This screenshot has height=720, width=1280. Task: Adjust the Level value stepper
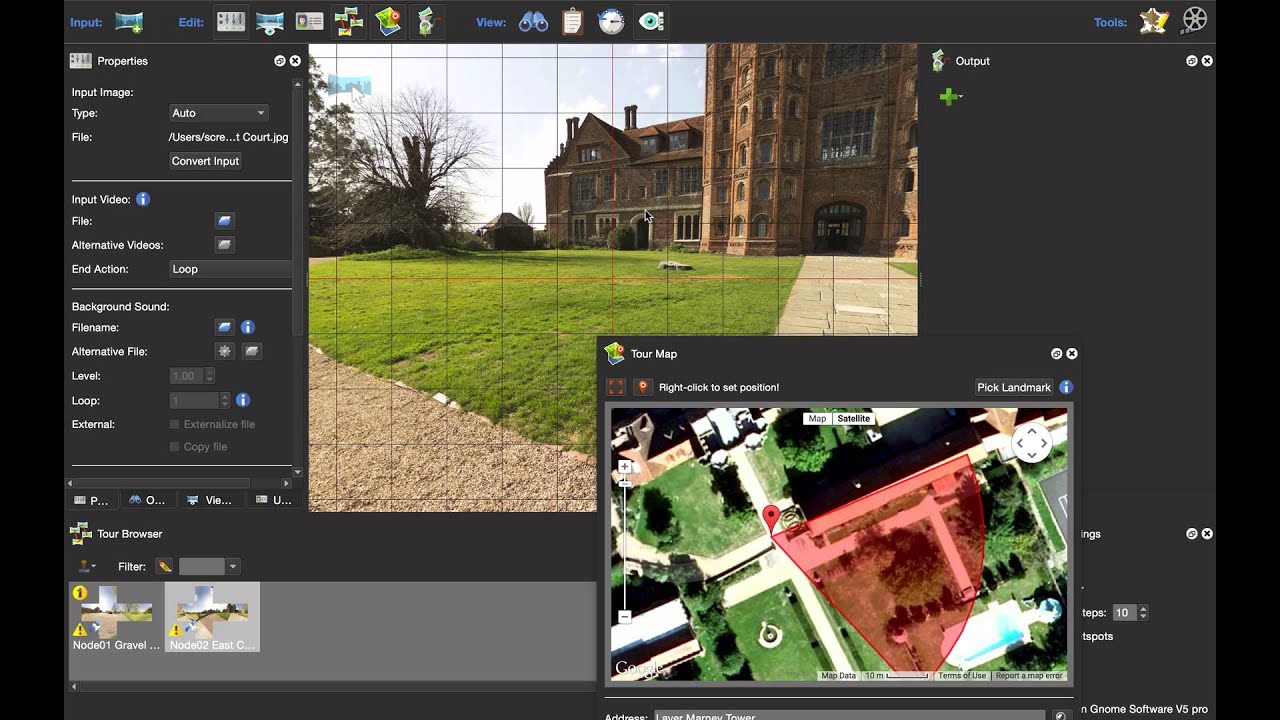(209, 376)
